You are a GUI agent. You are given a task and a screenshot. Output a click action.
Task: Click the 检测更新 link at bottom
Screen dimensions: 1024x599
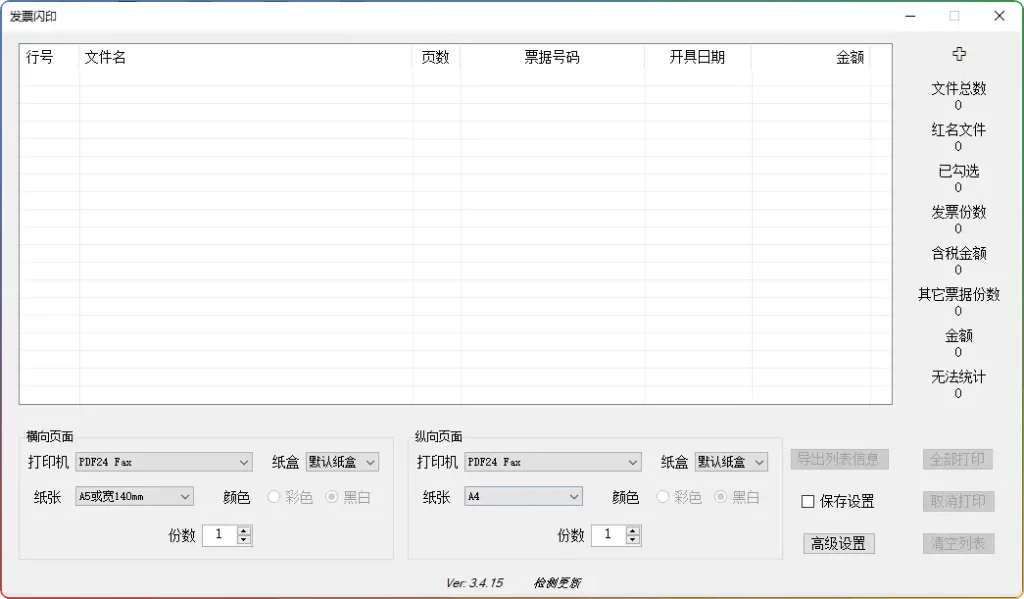555,582
